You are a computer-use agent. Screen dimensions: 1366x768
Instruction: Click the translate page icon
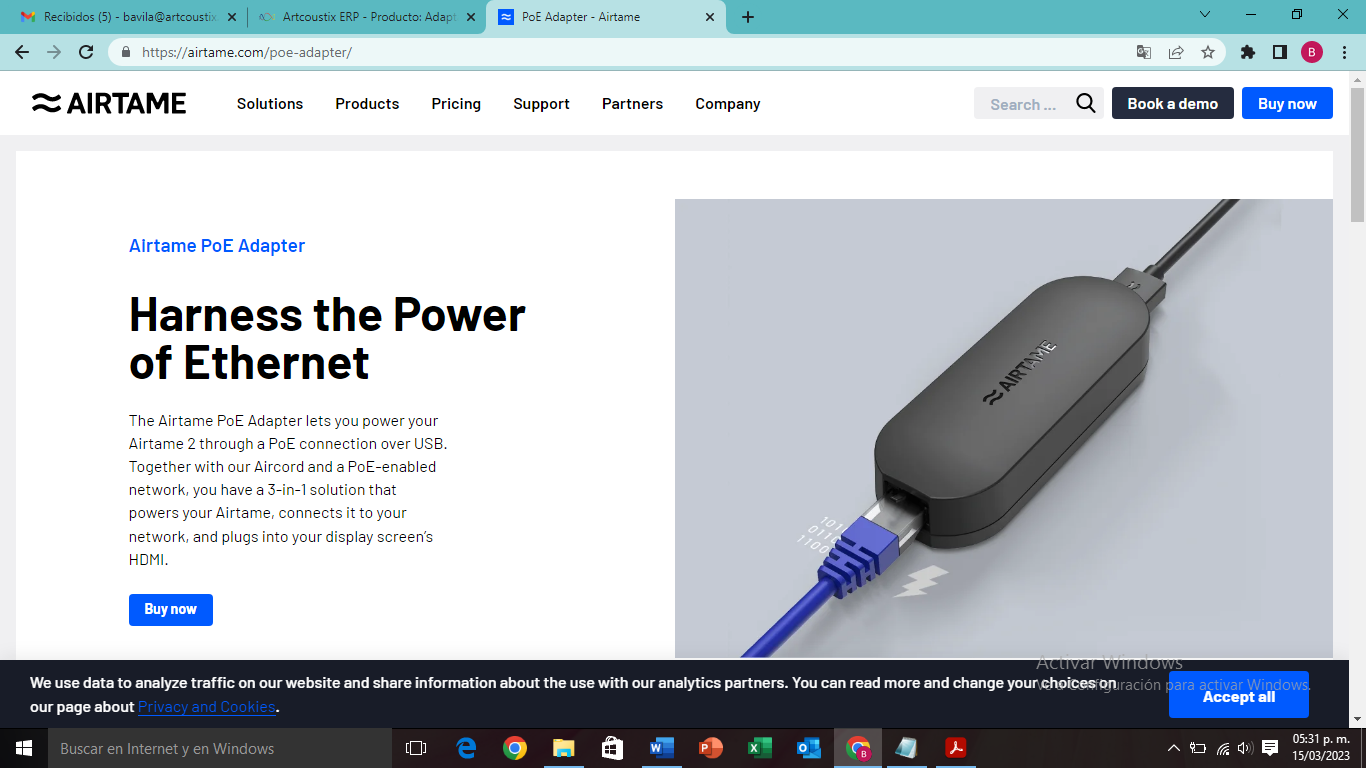click(x=1143, y=52)
